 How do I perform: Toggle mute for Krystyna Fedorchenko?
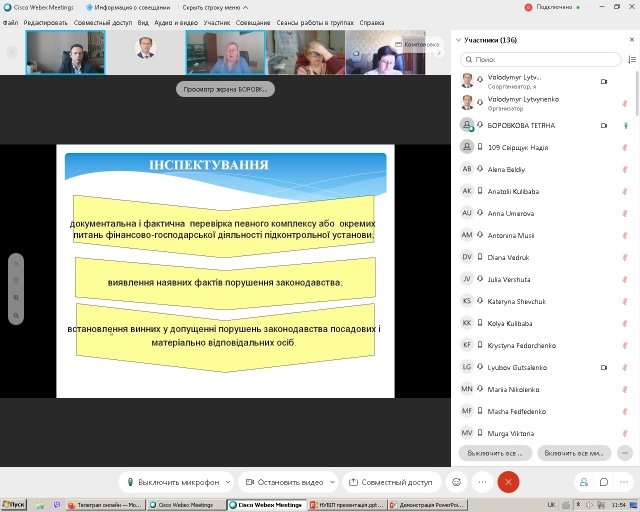pyautogui.click(x=624, y=346)
